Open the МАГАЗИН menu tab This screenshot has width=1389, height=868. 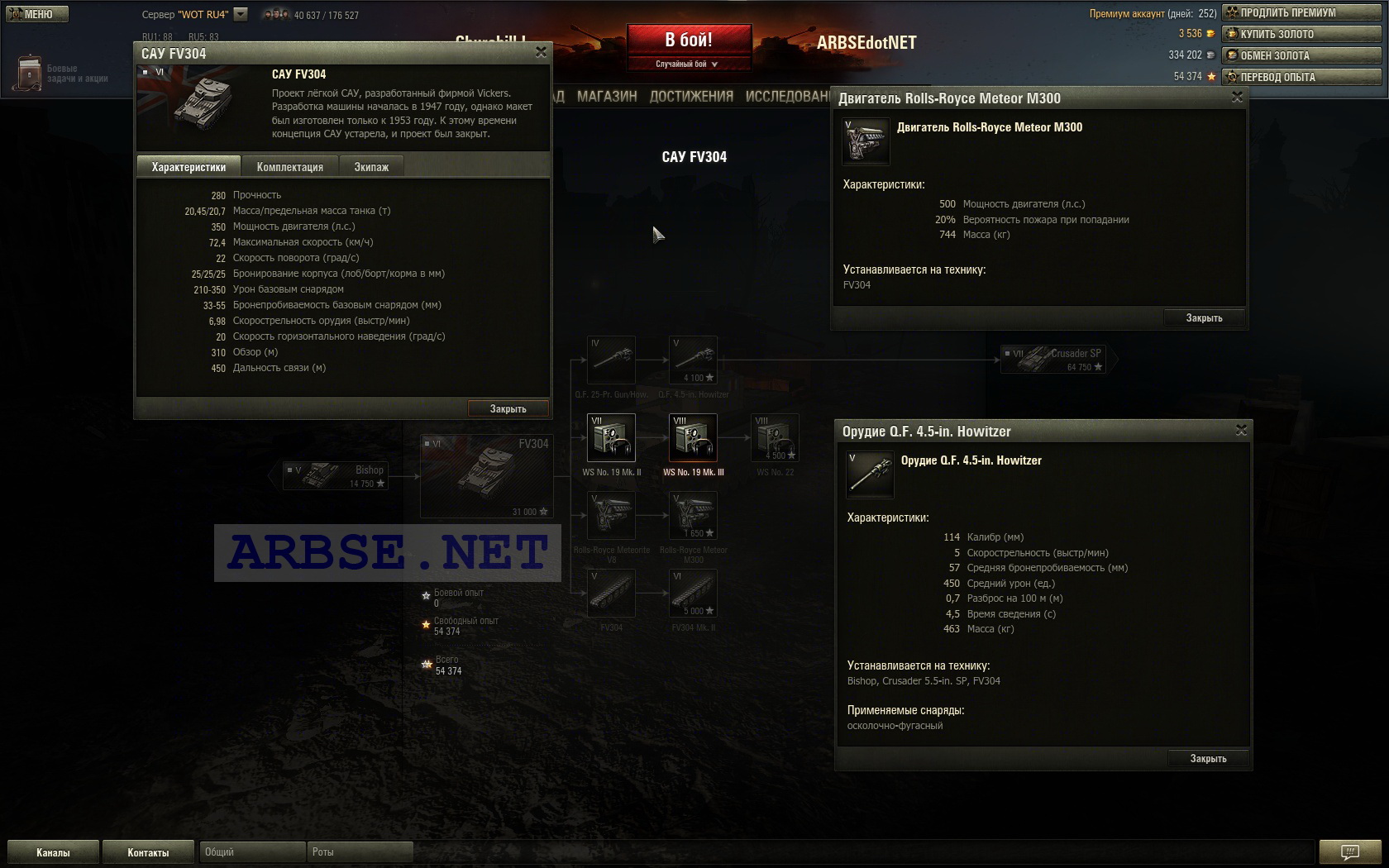click(x=607, y=96)
